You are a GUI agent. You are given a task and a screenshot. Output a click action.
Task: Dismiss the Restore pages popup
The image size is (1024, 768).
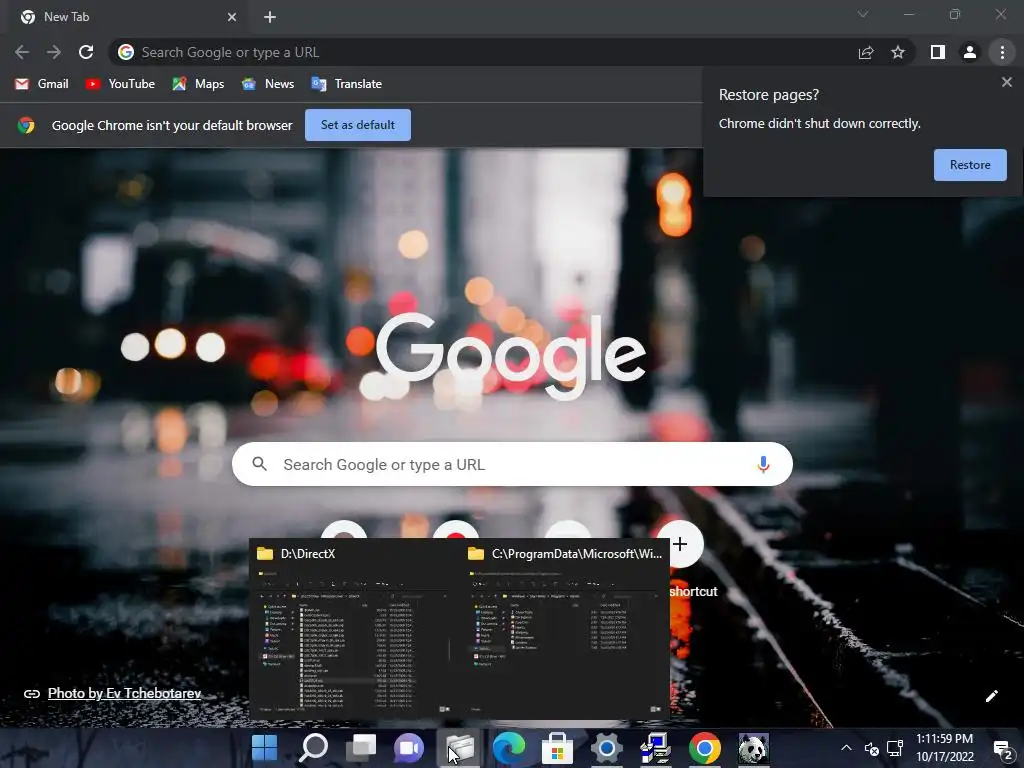tap(1006, 82)
